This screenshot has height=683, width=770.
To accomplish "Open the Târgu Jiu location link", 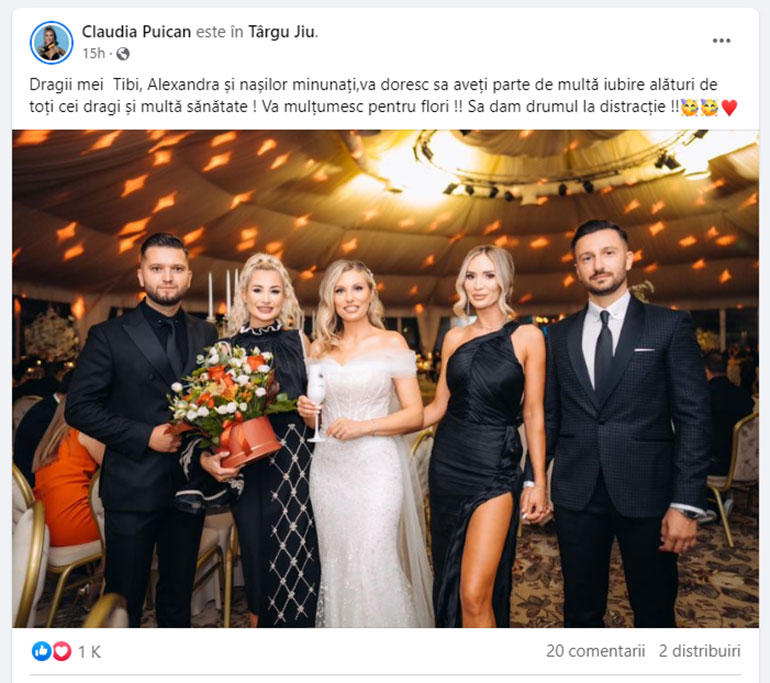I will 283,32.
